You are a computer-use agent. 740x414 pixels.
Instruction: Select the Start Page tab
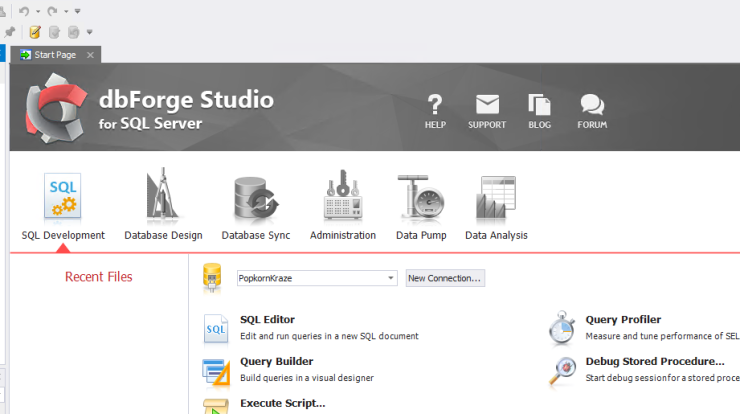[x=55, y=55]
